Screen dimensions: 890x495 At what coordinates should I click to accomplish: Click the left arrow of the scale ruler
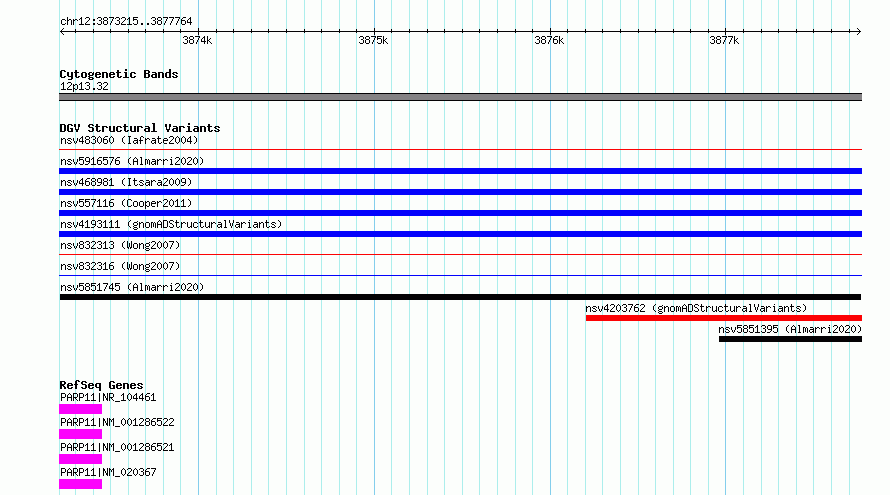coord(62,32)
